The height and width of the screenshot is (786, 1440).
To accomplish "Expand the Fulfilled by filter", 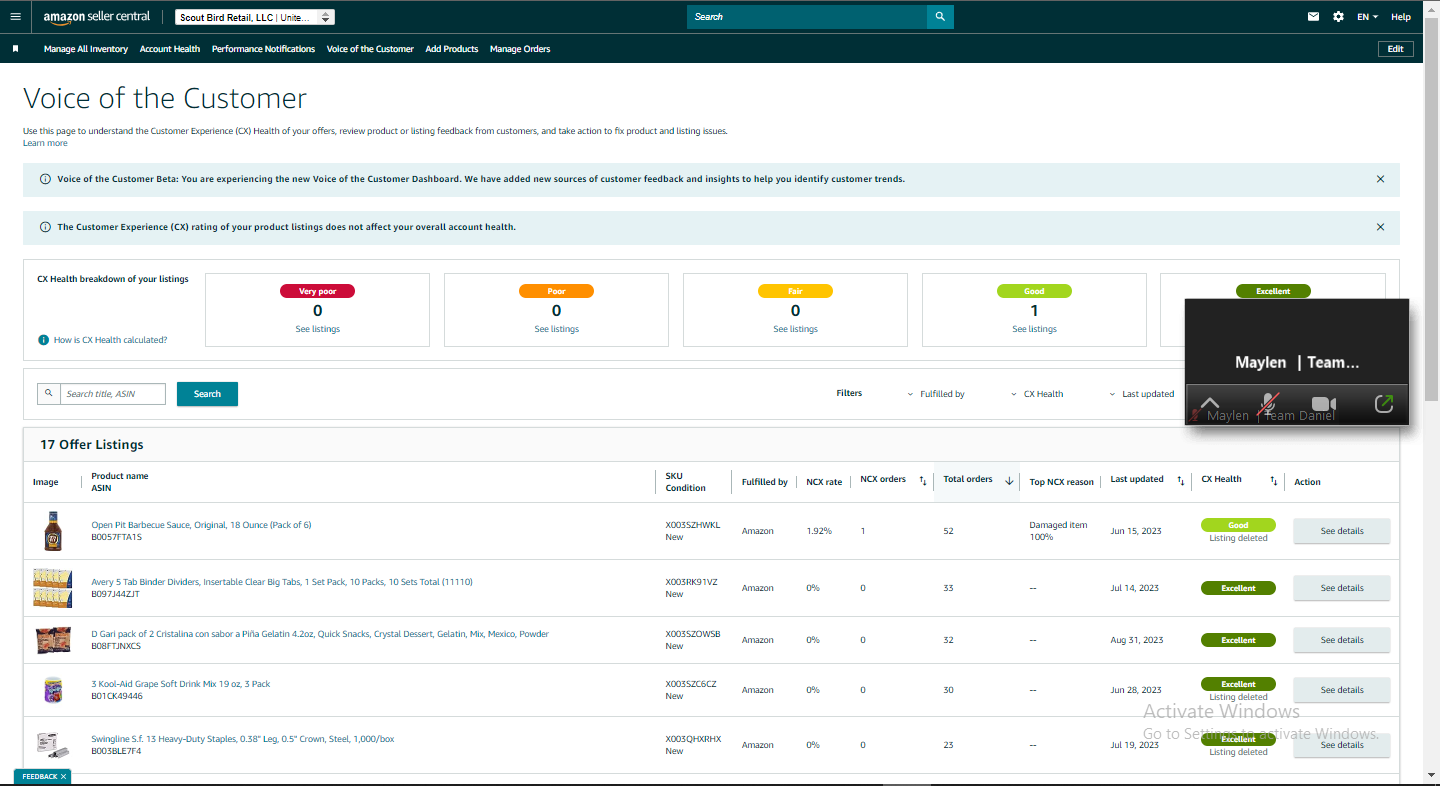I will click(x=936, y=394).
